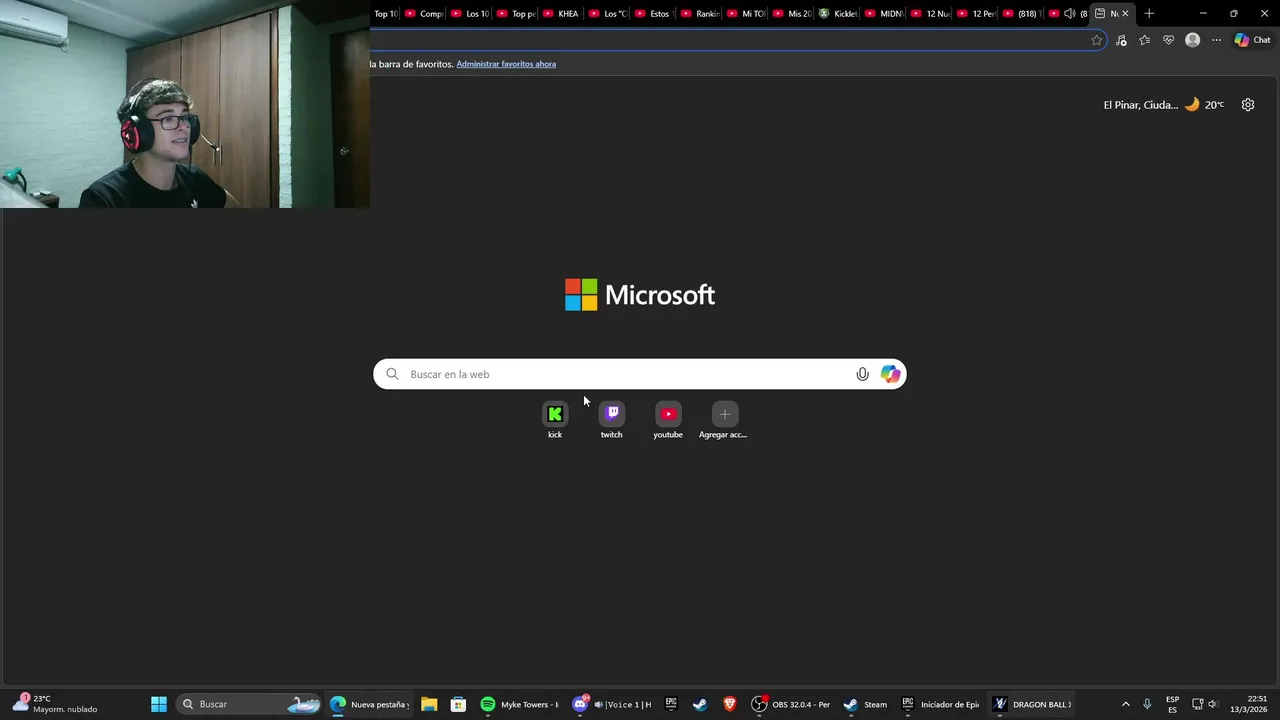Image resolution: width=1280 pixels, height=720 pixels.
Task: Open the Brave browser taskbar icon
Action: 729,704
